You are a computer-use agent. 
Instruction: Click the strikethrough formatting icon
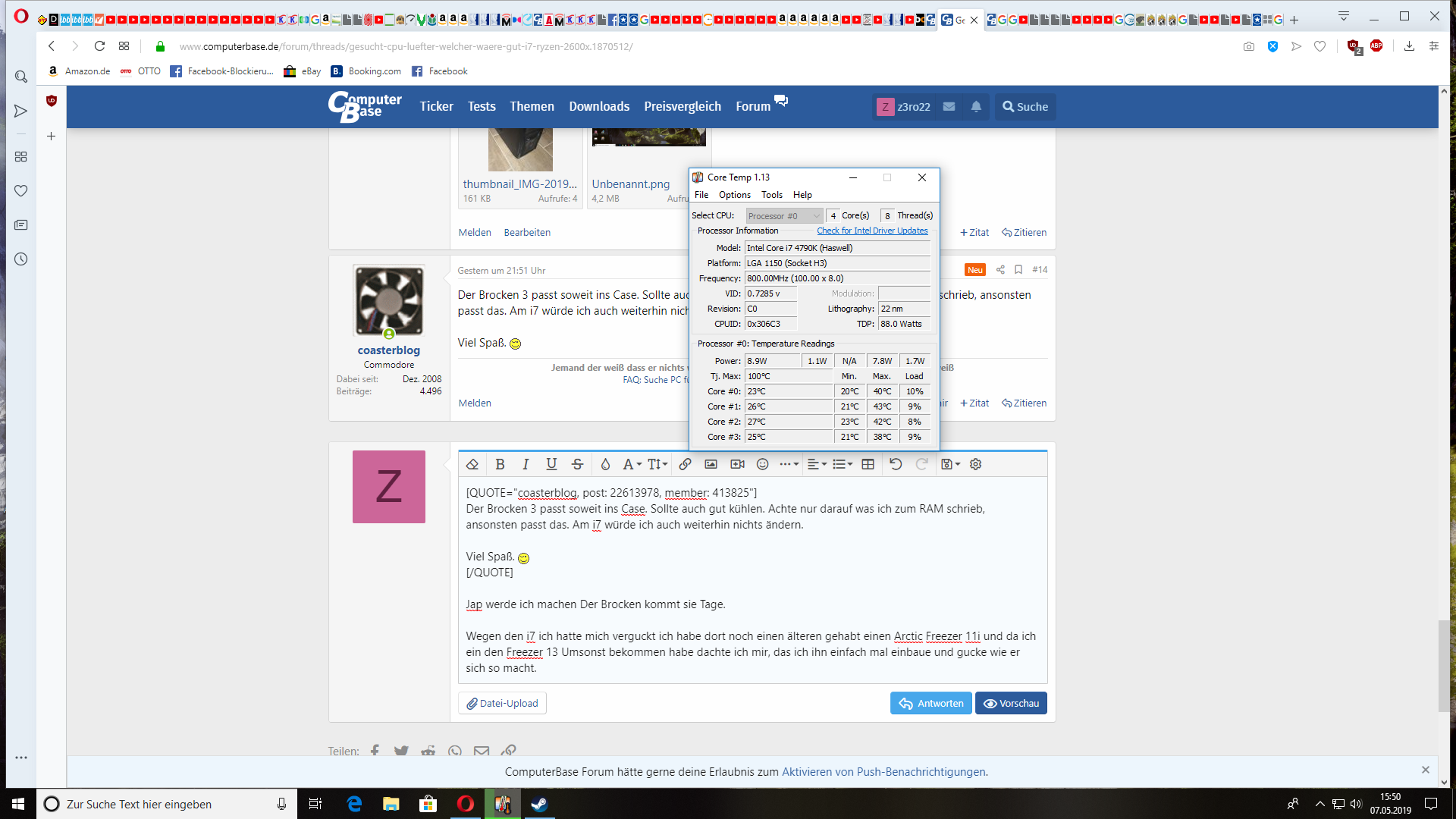tap(577, 464)
